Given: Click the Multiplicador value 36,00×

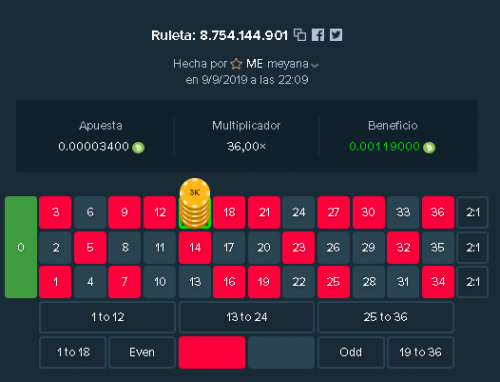Looking at the screenshot, I should point(246,147).
